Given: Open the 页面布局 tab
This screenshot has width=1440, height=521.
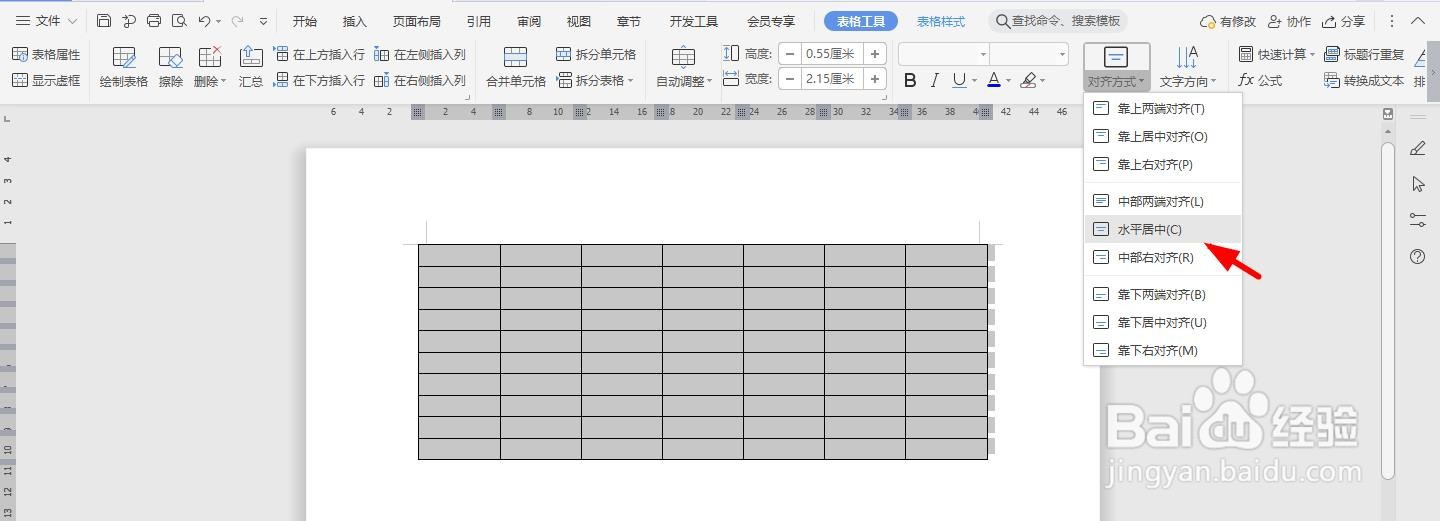Looking at the screenshot, I should pos(416,21).
